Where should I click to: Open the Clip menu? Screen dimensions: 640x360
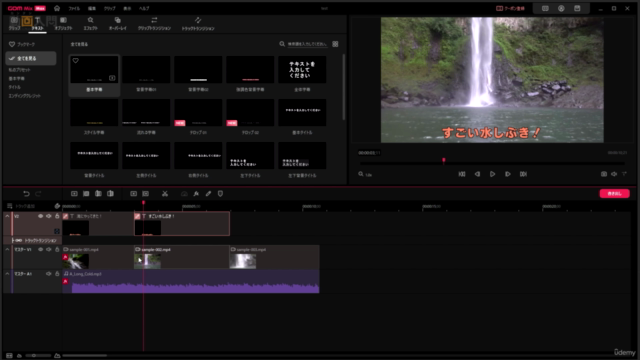[109, 8]
